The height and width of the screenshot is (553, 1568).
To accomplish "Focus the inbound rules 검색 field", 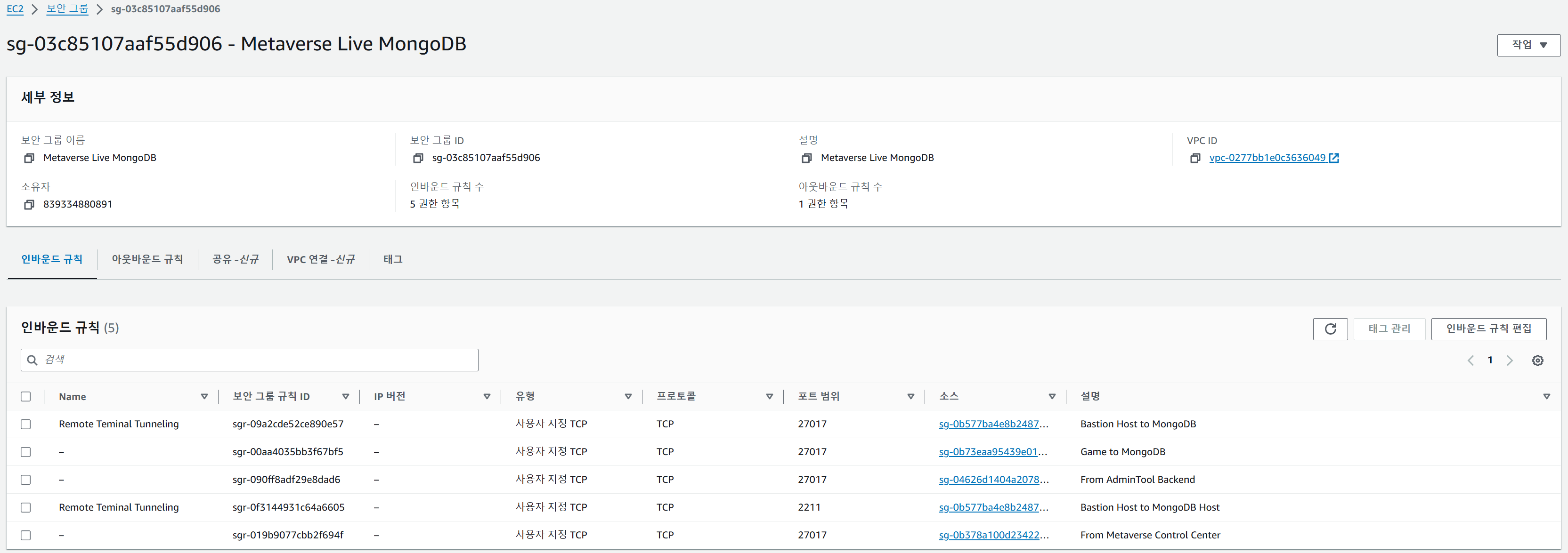I will 256,360.
